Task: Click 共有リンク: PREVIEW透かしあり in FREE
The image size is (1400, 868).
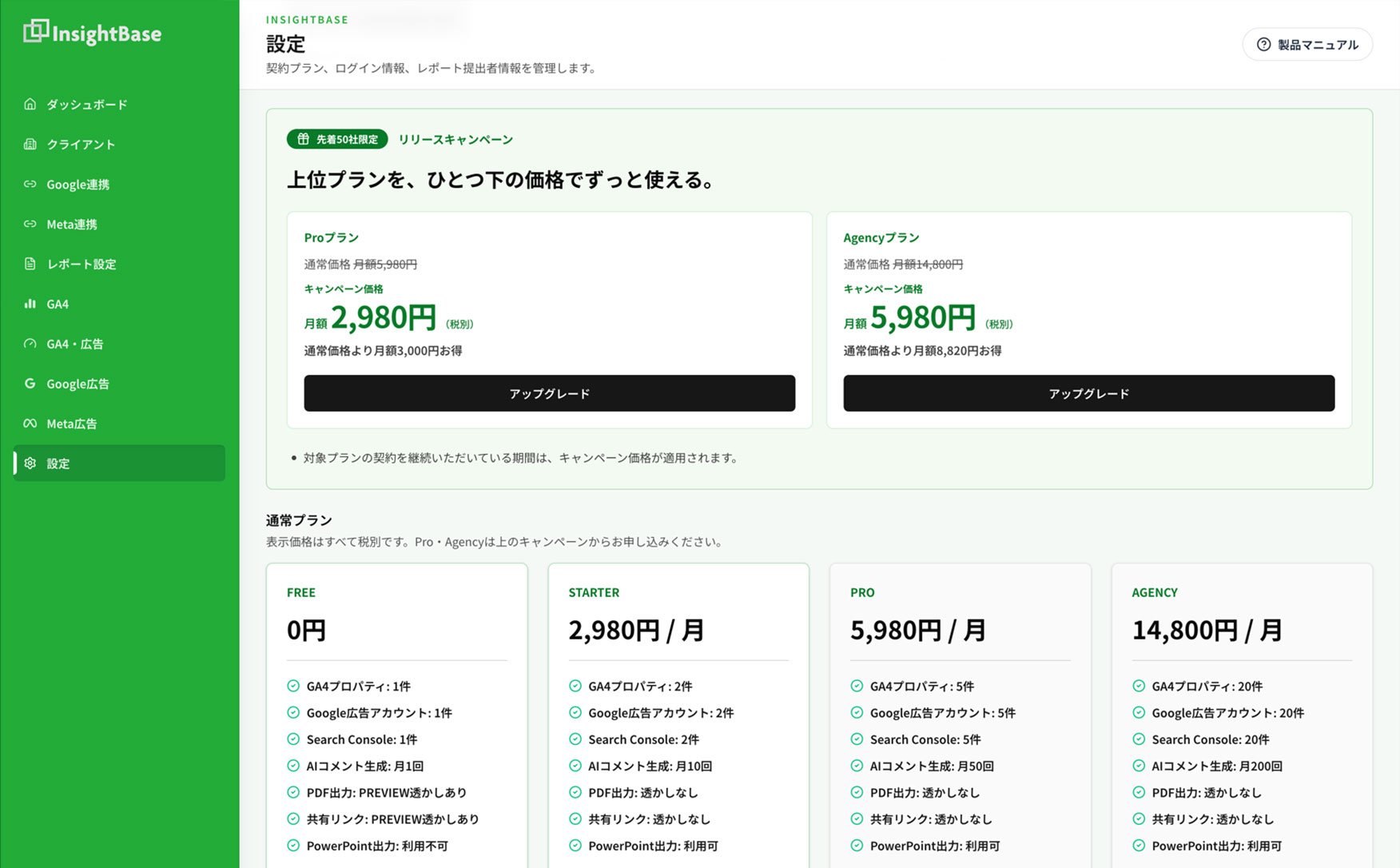Action: tap(393, 819)
